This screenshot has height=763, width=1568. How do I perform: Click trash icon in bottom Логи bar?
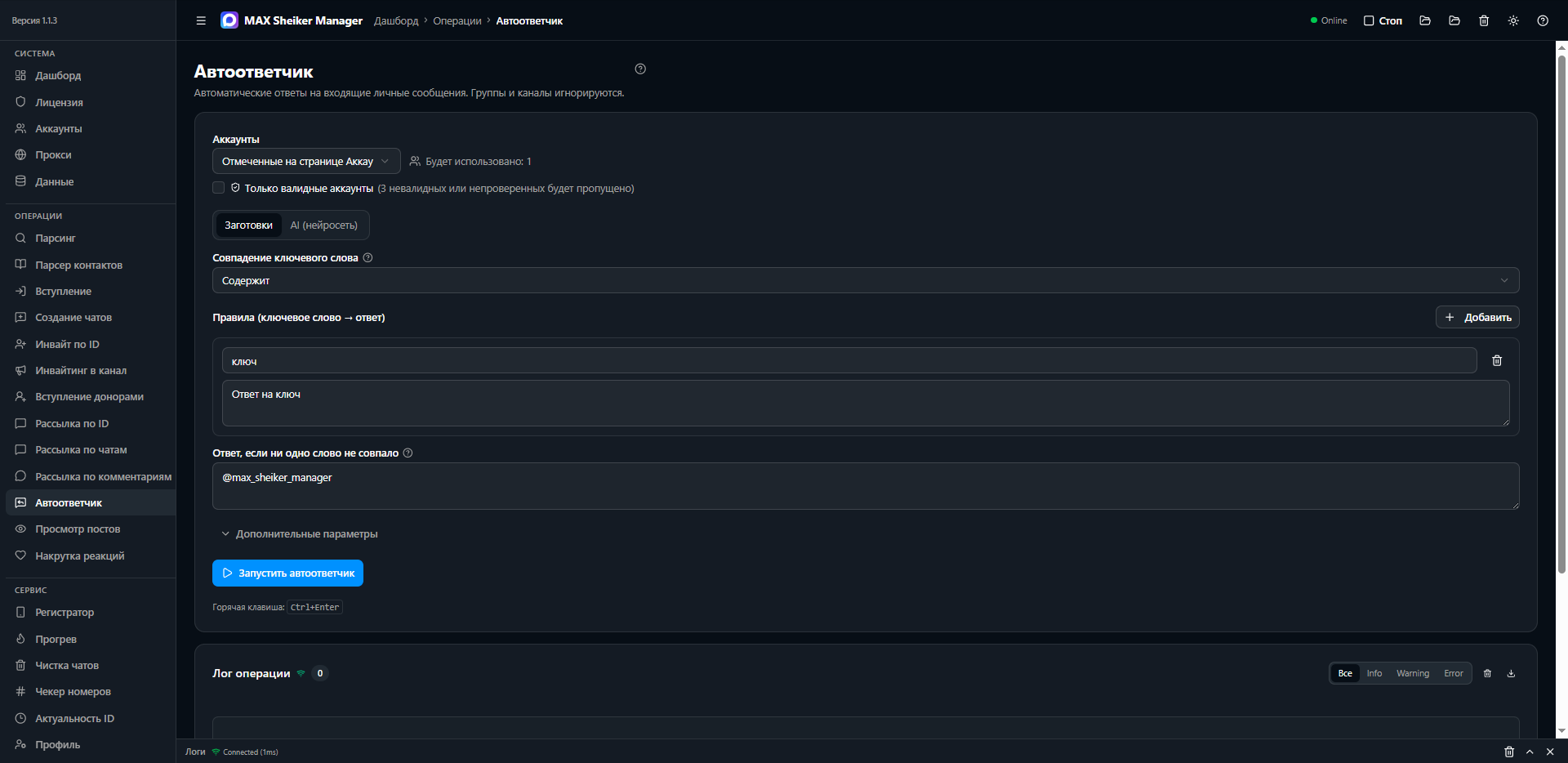(1509, 752)
